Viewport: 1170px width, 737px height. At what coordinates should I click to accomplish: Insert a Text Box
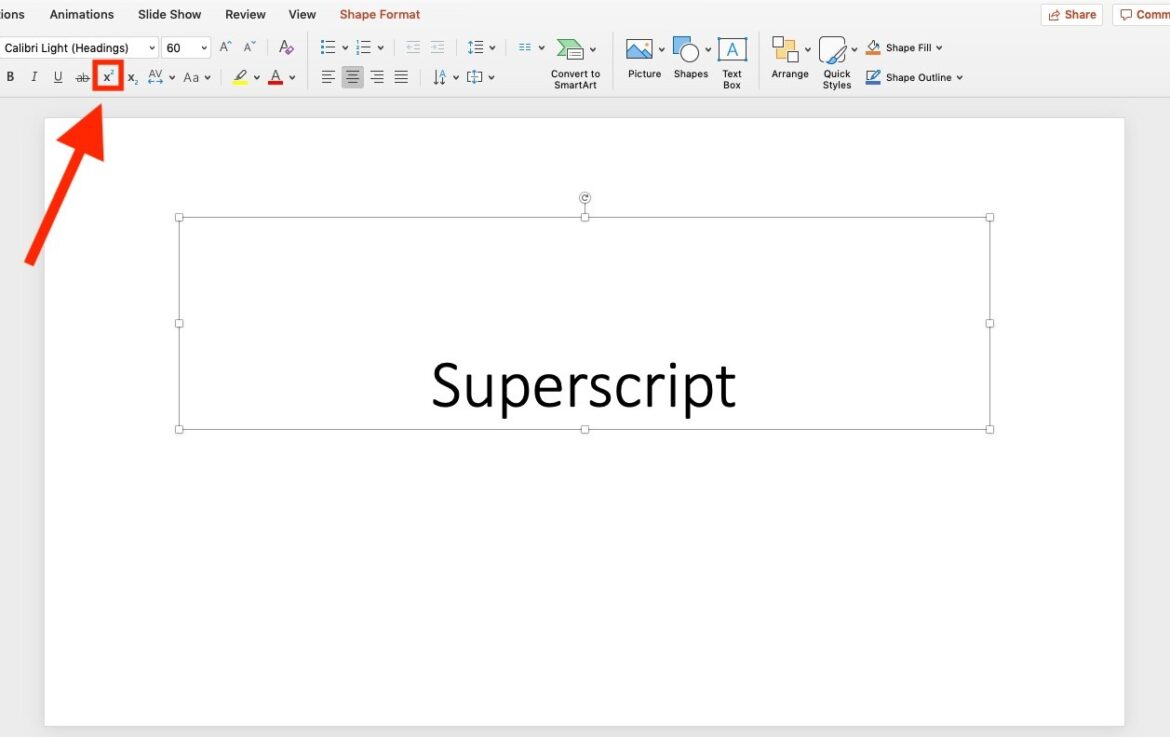click(x=732, y=62)
